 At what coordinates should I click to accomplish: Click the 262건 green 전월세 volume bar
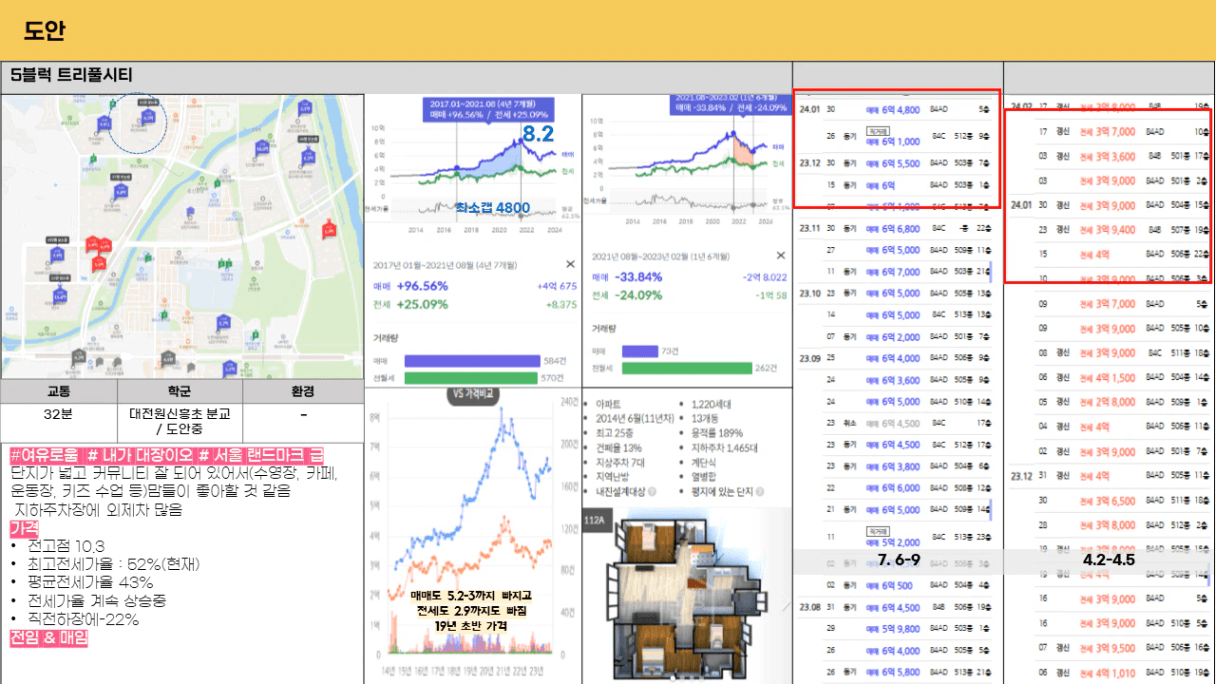[688, 368]
